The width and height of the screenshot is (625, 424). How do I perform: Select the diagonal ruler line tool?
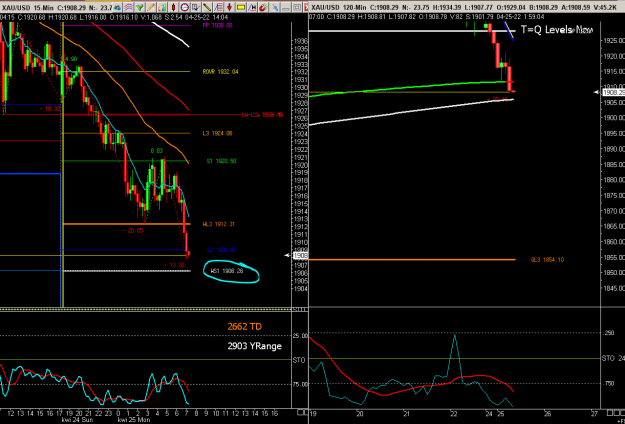(207, 7)
